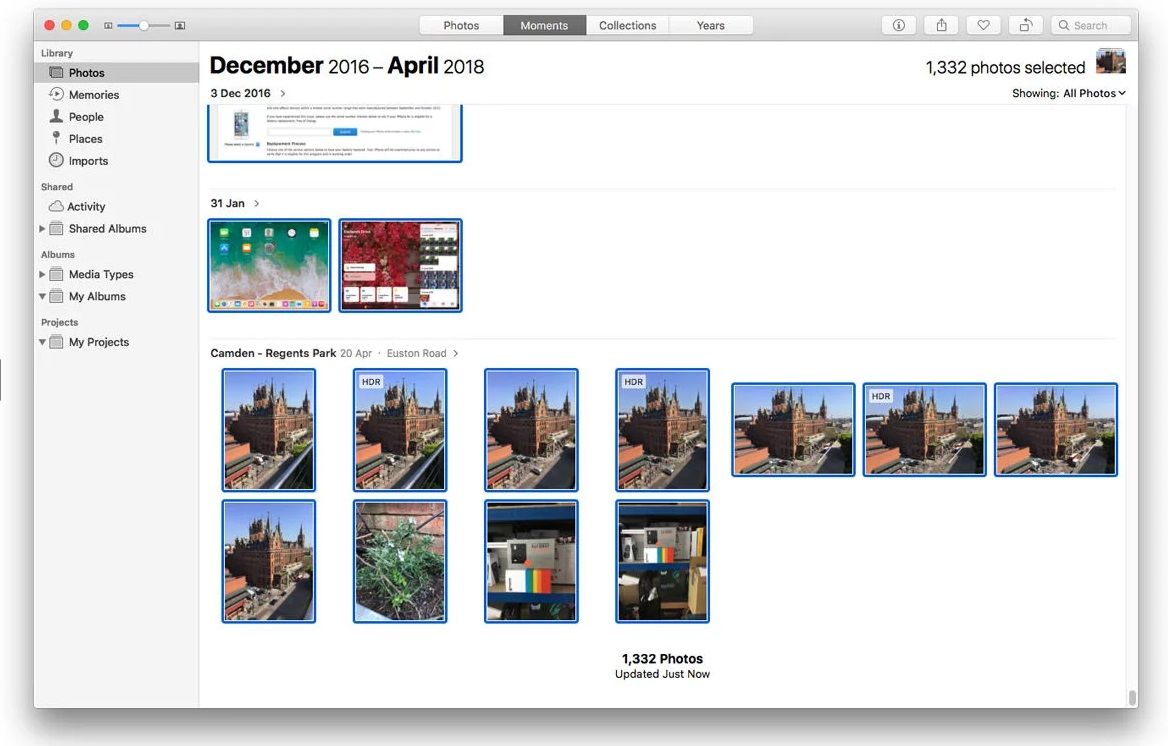Click the Updated Just Now status text
This screenshot has height=746, width=1168.
(x=662, y=674)
